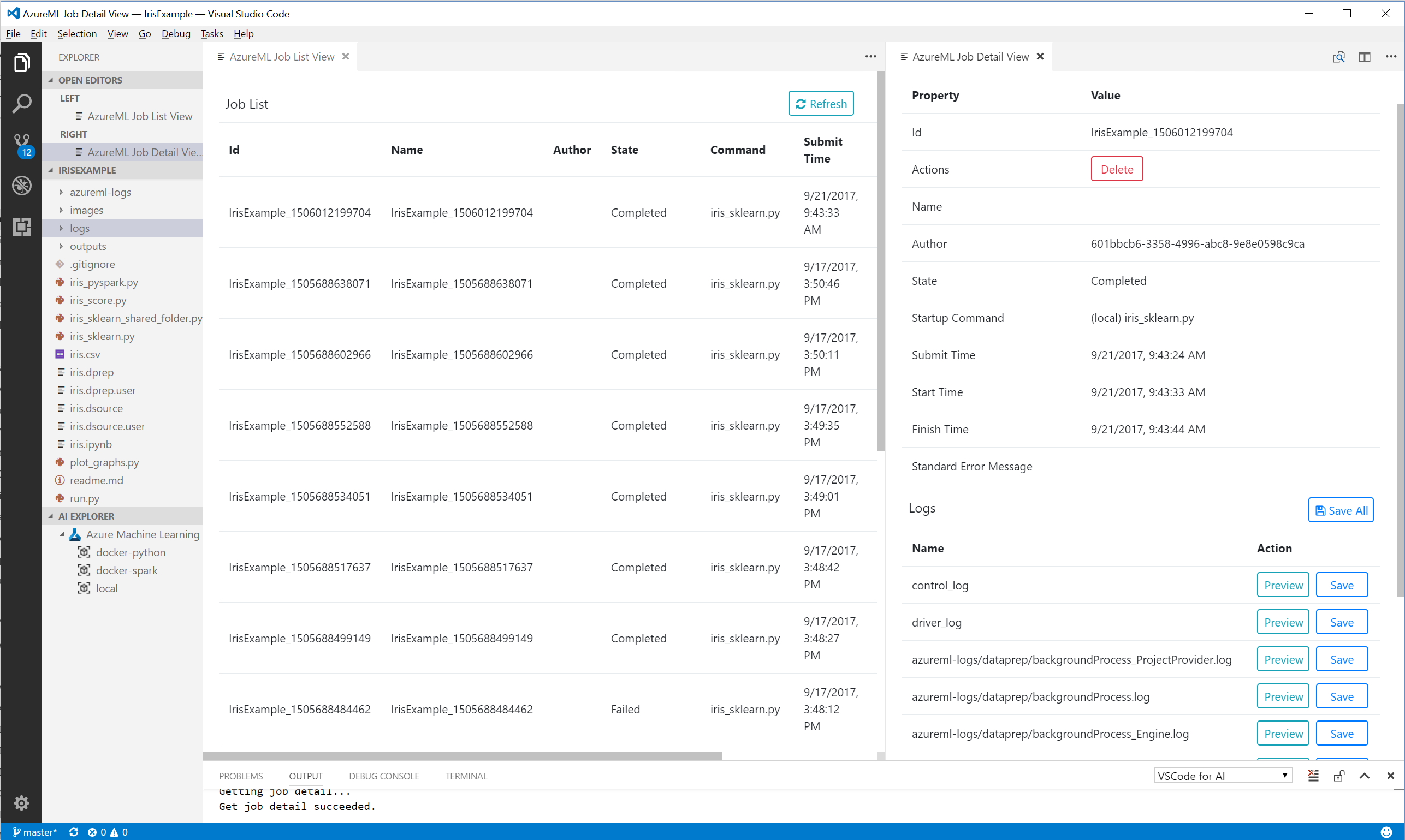This screenshot has width=1405, height=840.
Task: Open more actions in Job List editor group
Action: pos(870,57)
